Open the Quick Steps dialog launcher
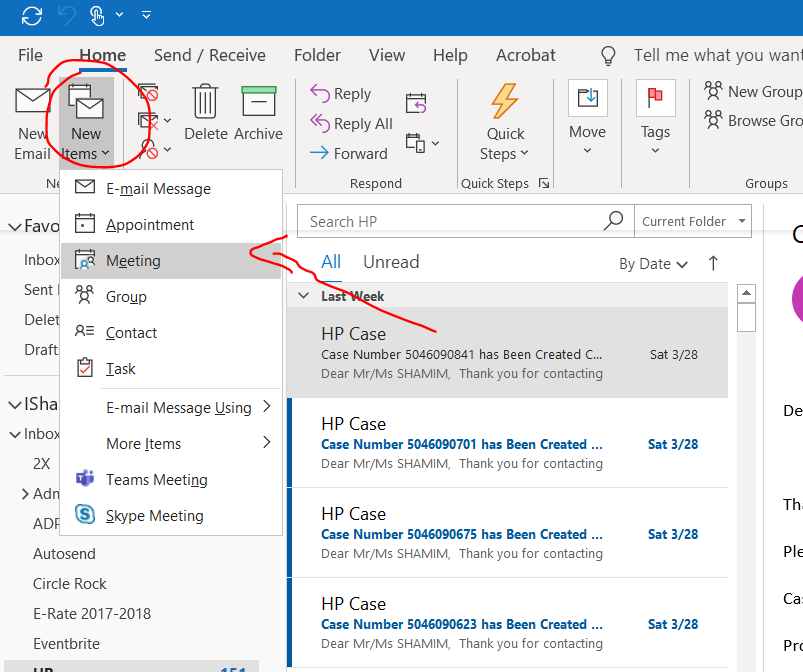Viewport: 803px width, 672px height. 544,183
